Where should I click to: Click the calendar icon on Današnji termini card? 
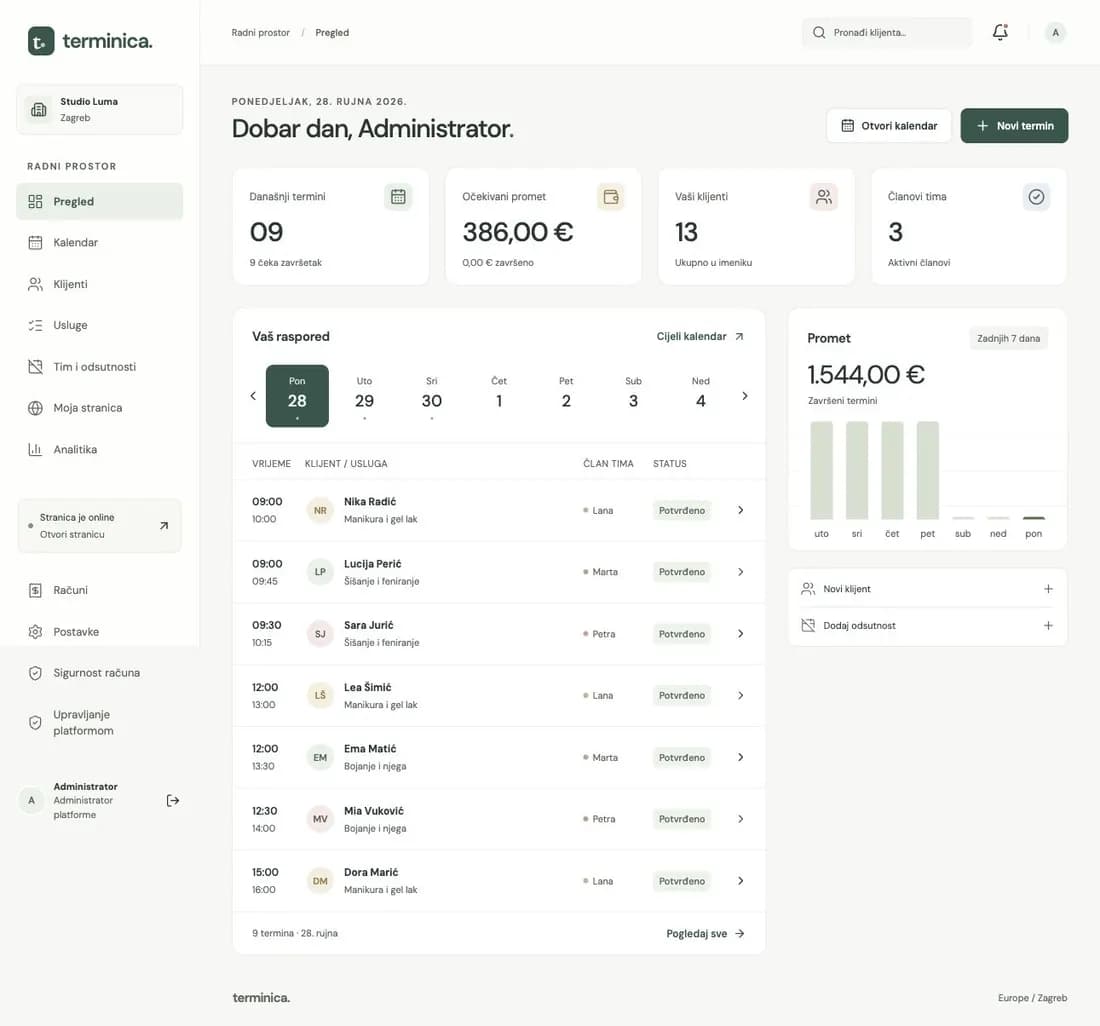tap(398, 197)
